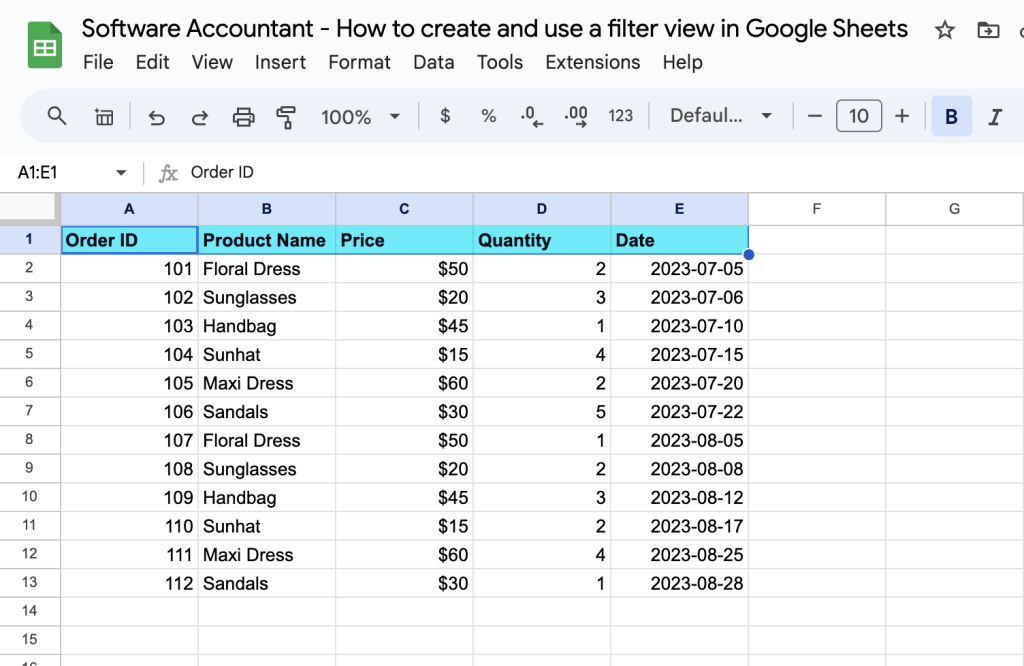The image size is (1024, 666).
Task: Format as percent
Action: click(x=488, y=116)
